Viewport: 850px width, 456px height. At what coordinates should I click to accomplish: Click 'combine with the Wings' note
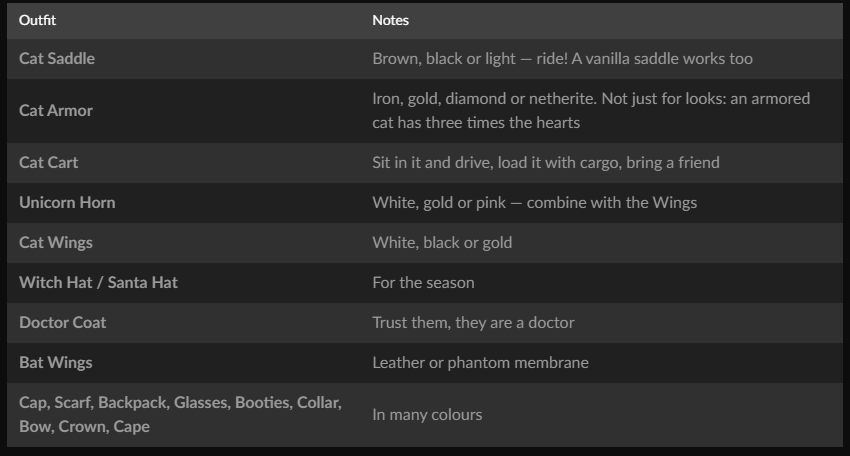(535, 203)
